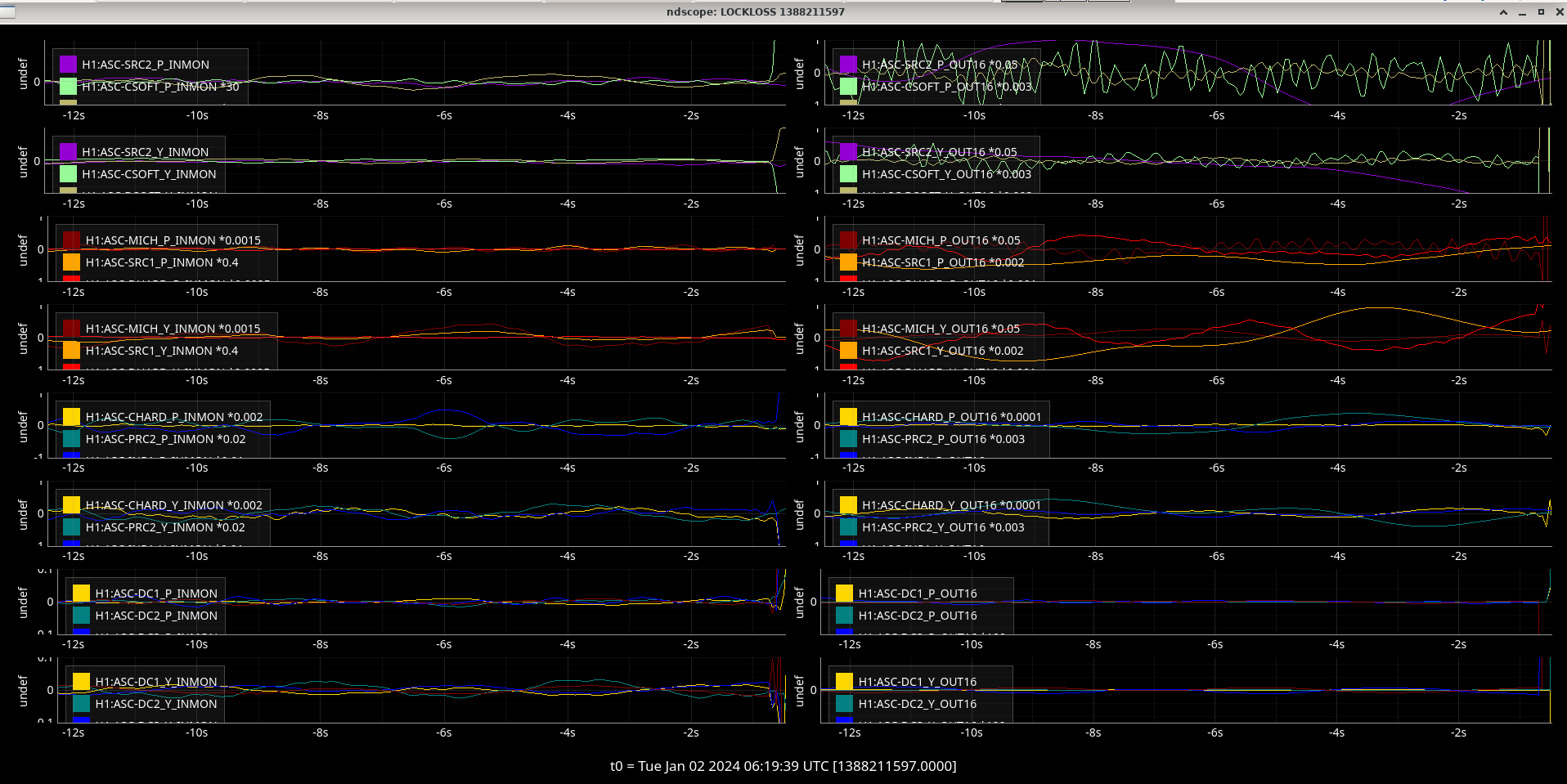Click the dark red H1:ASC-MICH_P_INMON legend swatch
The height and width of the screenshot is (784, 1567).
72,240
